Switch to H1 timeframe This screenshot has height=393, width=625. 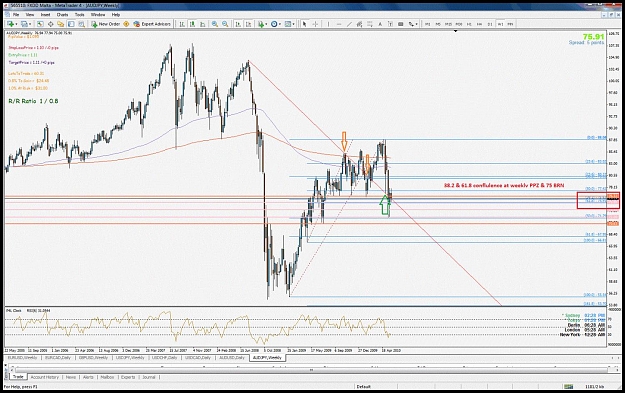click(x=469, y=24)
